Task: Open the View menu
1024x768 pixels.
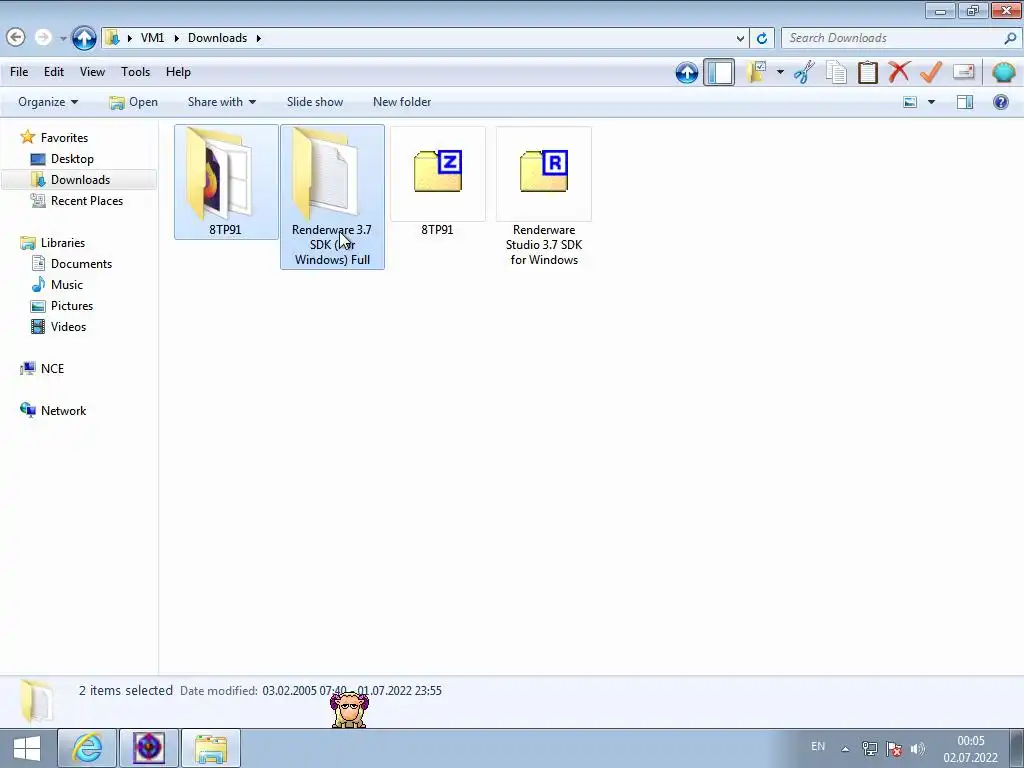Action: click(x=92, y=72)
